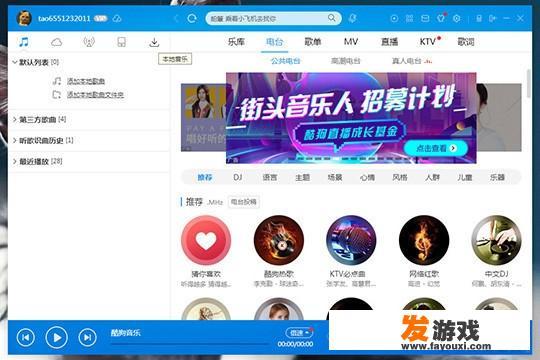Play the previous track
Viewport: 540px width, 360px height.
pyautogui.click(x=26, y=337)
